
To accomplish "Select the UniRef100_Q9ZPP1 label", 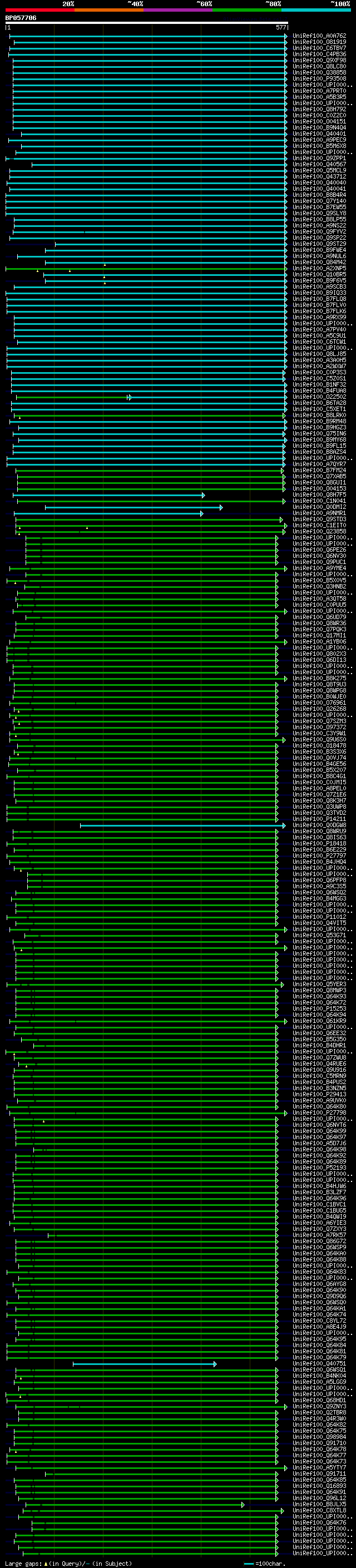I will click(x=319, y=159).
